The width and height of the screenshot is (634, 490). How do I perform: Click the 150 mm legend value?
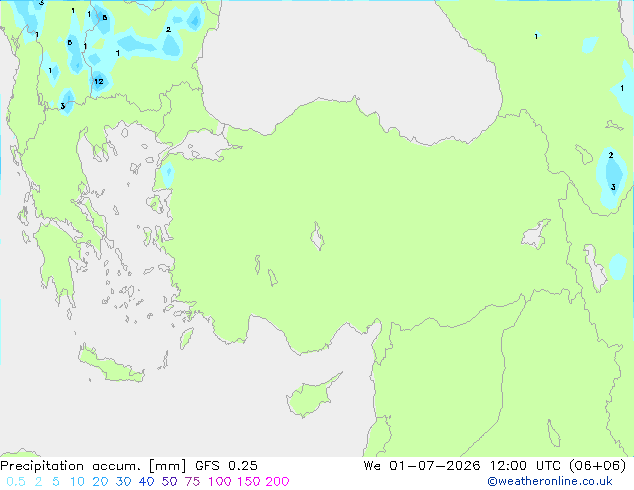point(248,482)
